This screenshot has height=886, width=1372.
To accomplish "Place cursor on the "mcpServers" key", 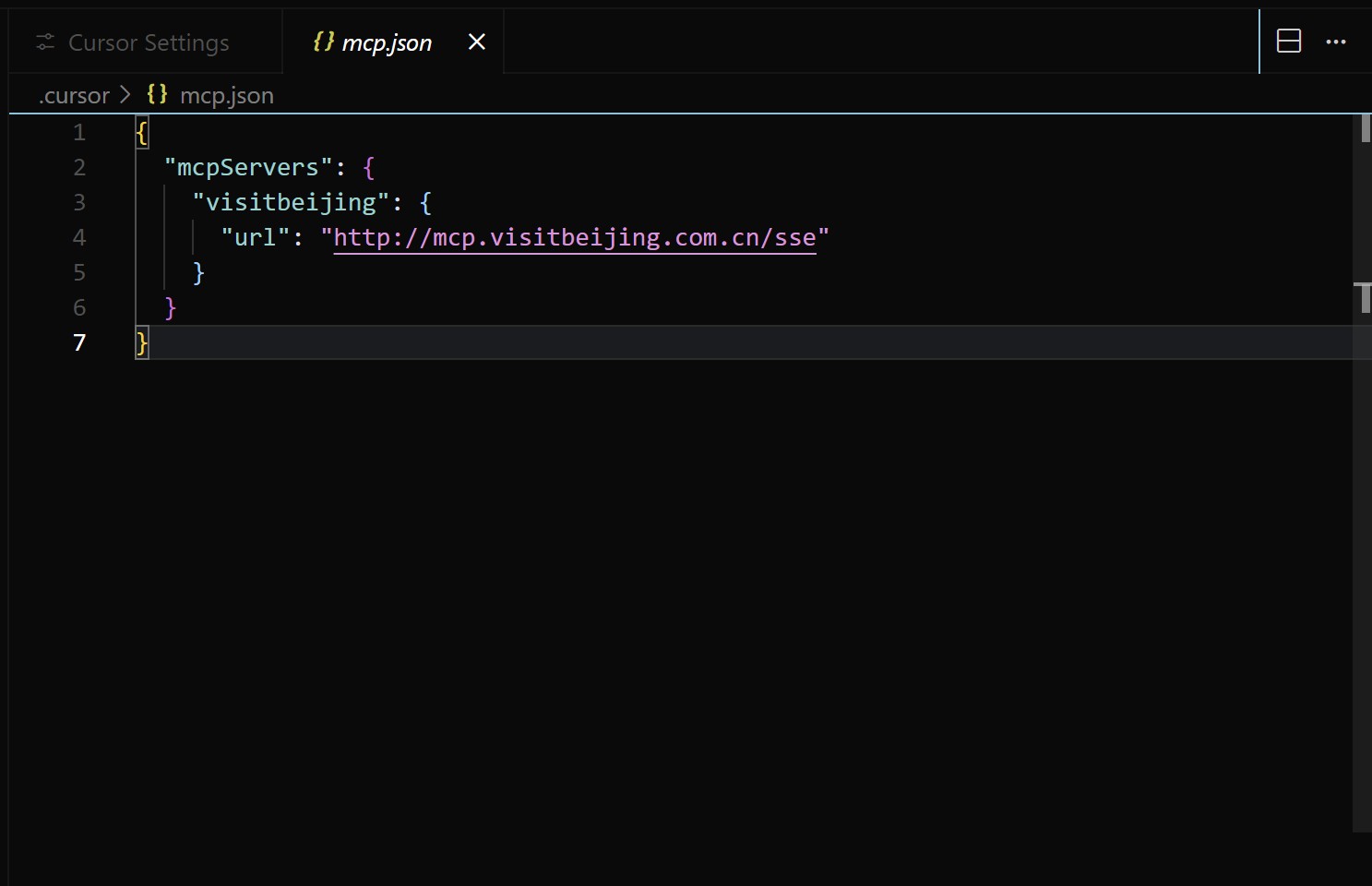I will (x=247, y=167).
